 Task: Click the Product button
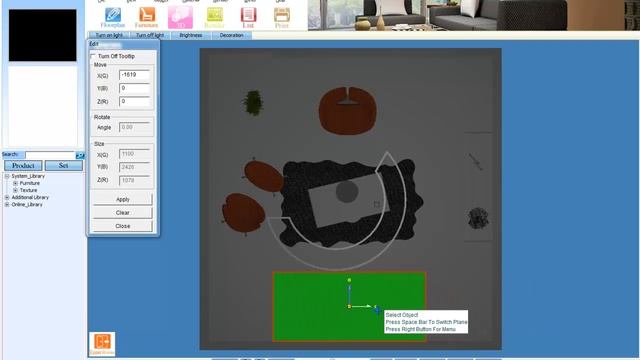23,165
